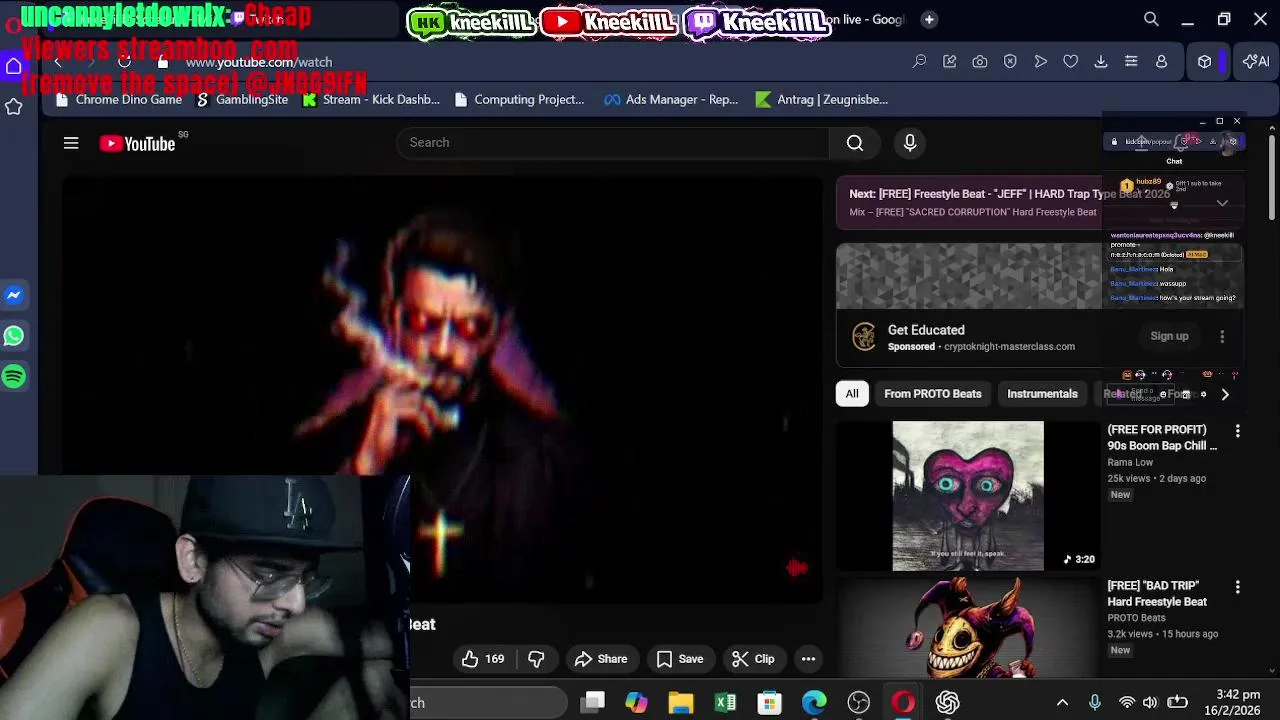Select the All filter chip
This screenshot has height=720, width=1280.
852,394
